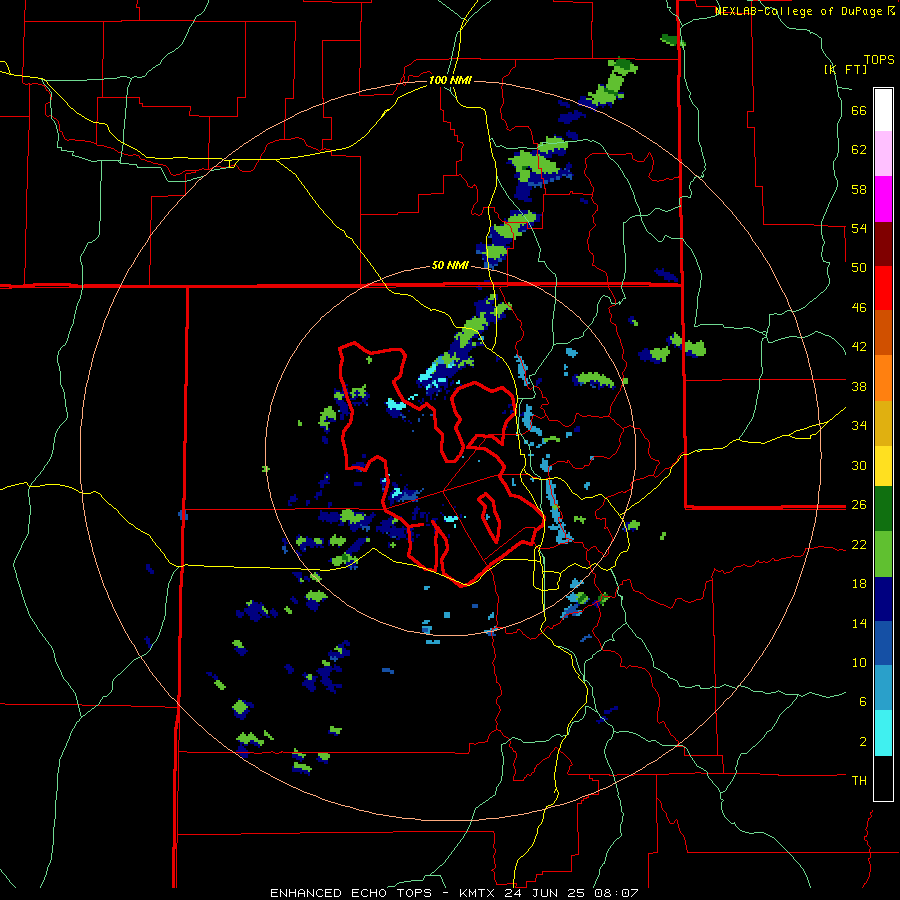Image resolution: width=900 pixels, height=900 pixels.
Task: Click the 'NEXLAB-College of DuPage' credit text
Action: [x=798, y=11]
